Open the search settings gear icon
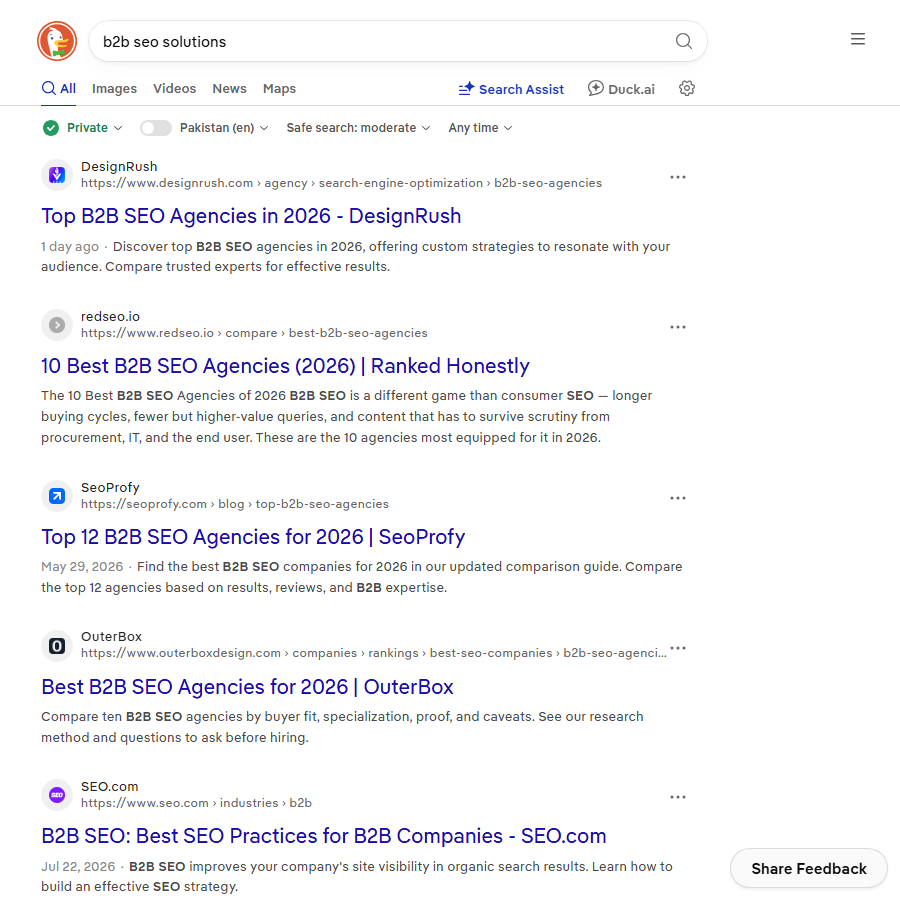The image size is (900, 900). point(686,88)
